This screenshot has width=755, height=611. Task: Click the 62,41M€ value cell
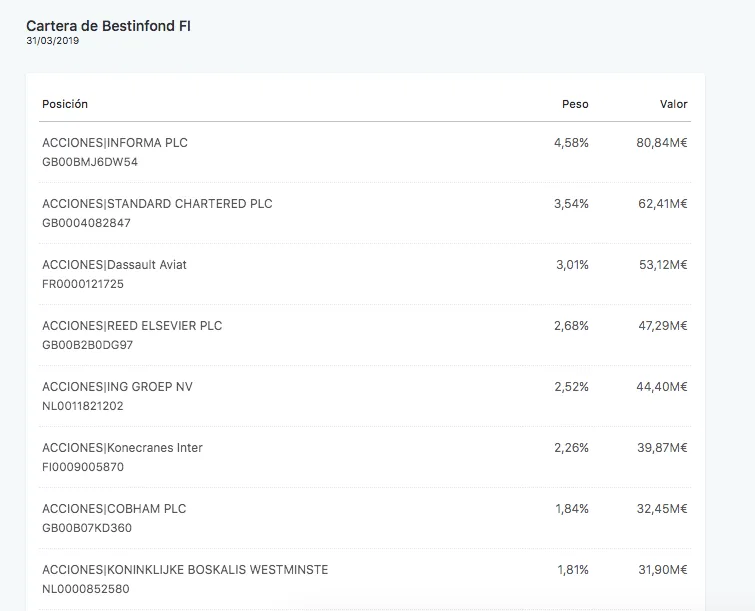click(x=662, y=204)
